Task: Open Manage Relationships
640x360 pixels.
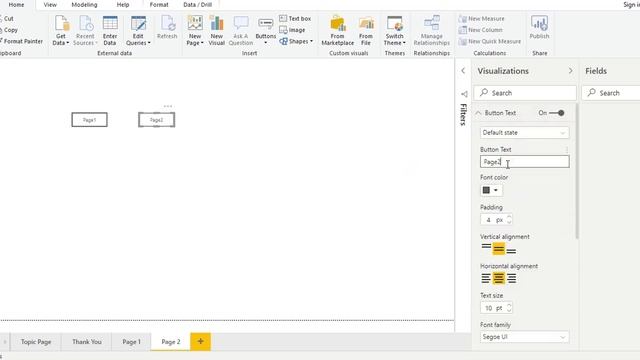Action: (x=431, y=31)
